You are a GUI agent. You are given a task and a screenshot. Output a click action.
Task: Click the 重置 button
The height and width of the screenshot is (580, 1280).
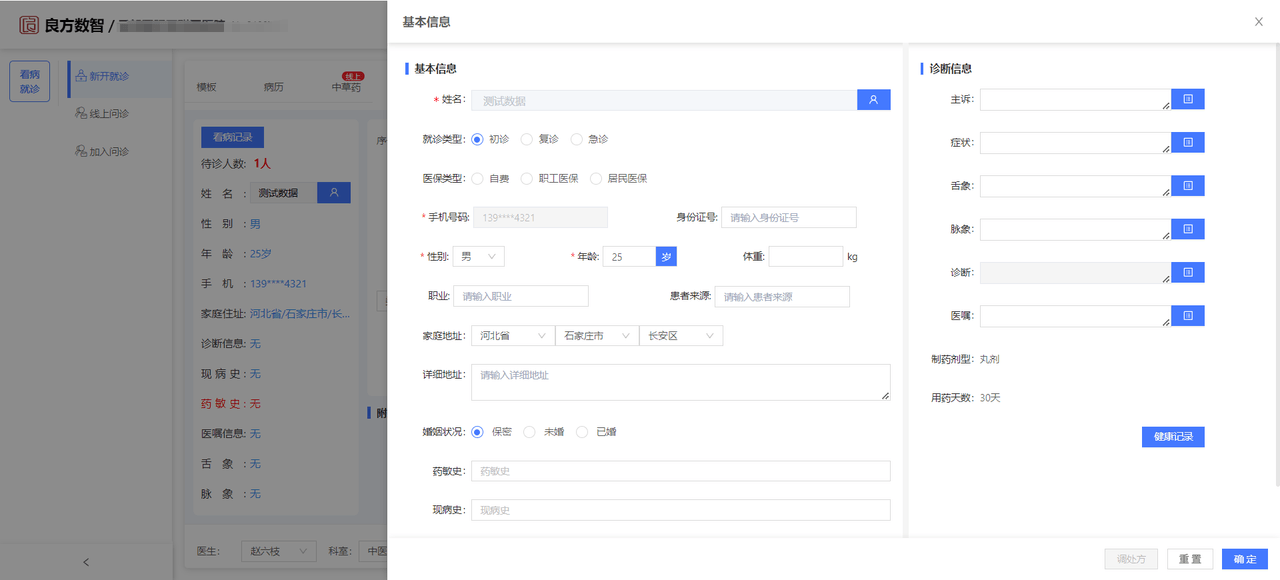point(1190,560)
